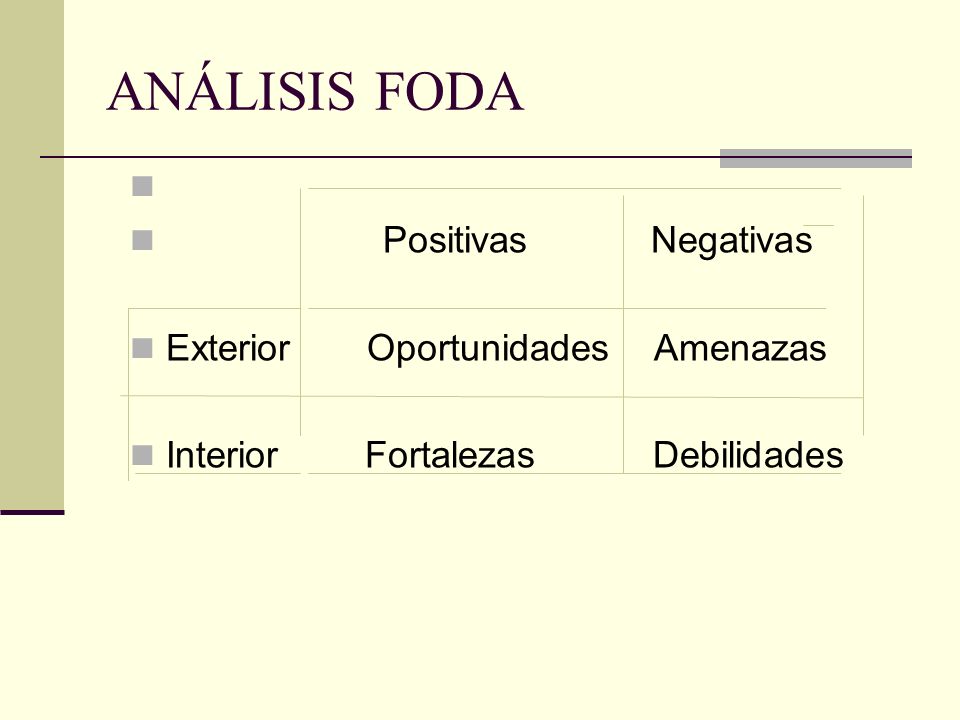Viewport: 960px width, 720px height.
Task: Select the Positivas column header
Action: tap(454, 239)
